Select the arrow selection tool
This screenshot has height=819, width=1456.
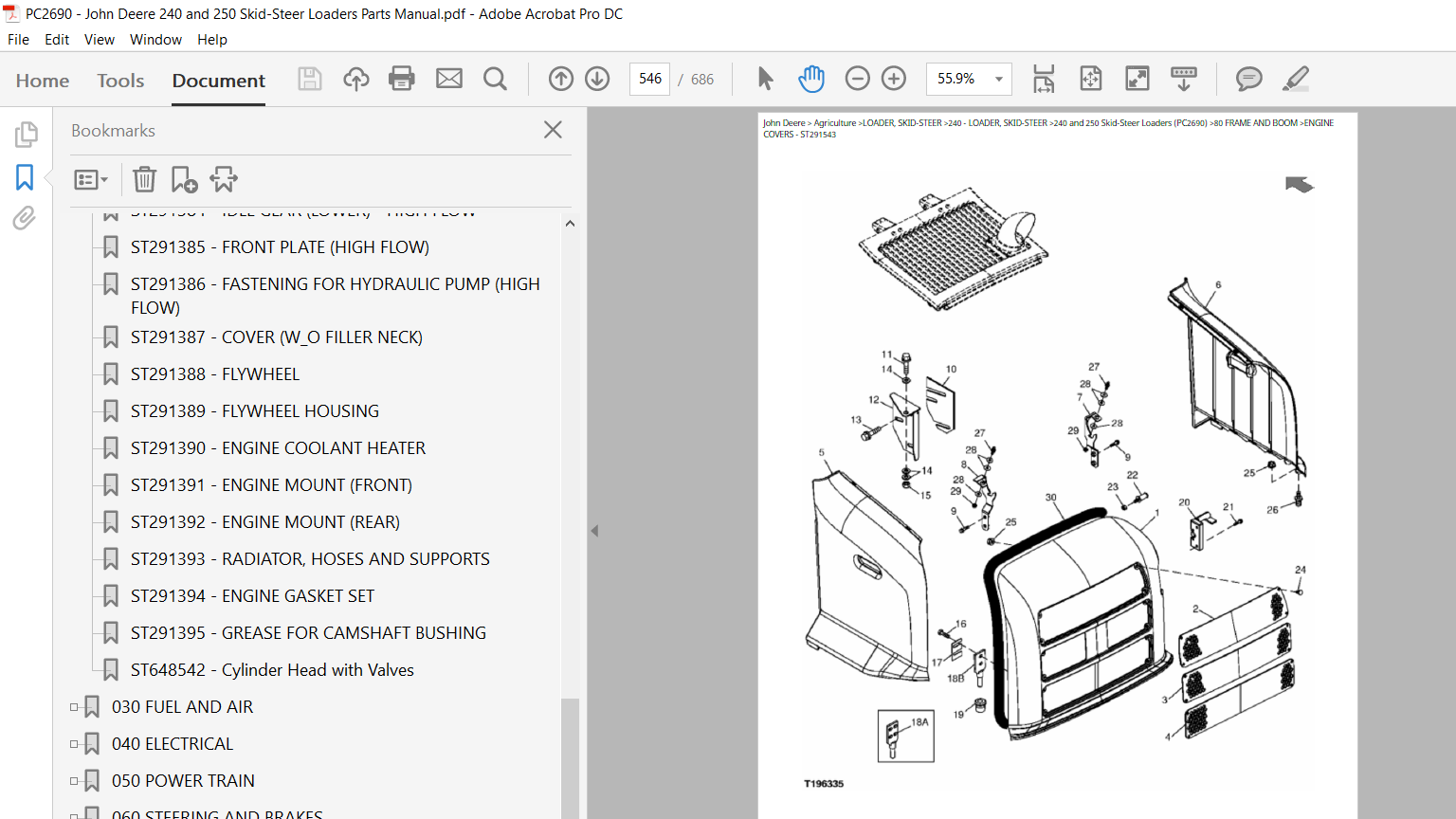tap(766, 79)
